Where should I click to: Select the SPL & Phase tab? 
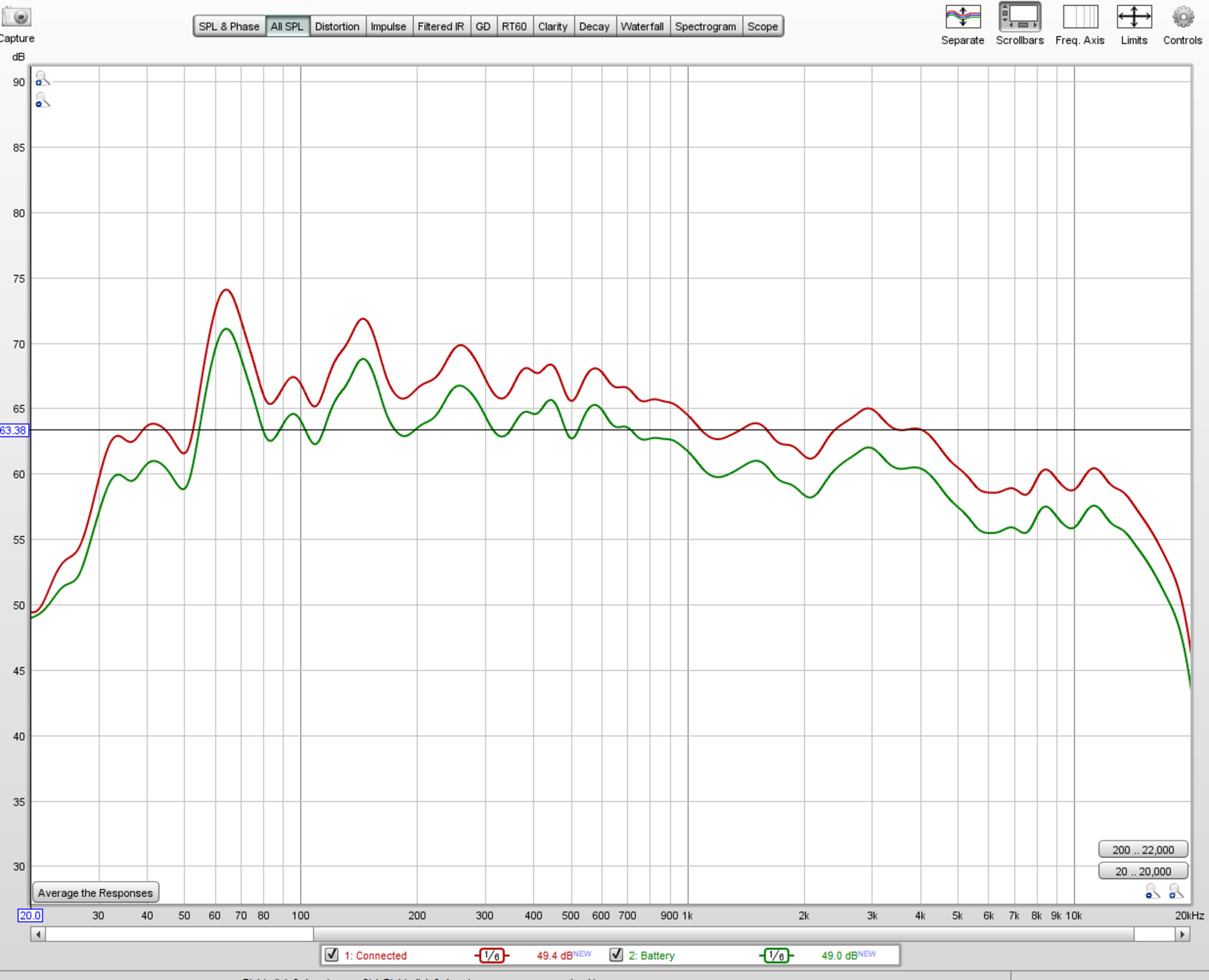point(229,26)
